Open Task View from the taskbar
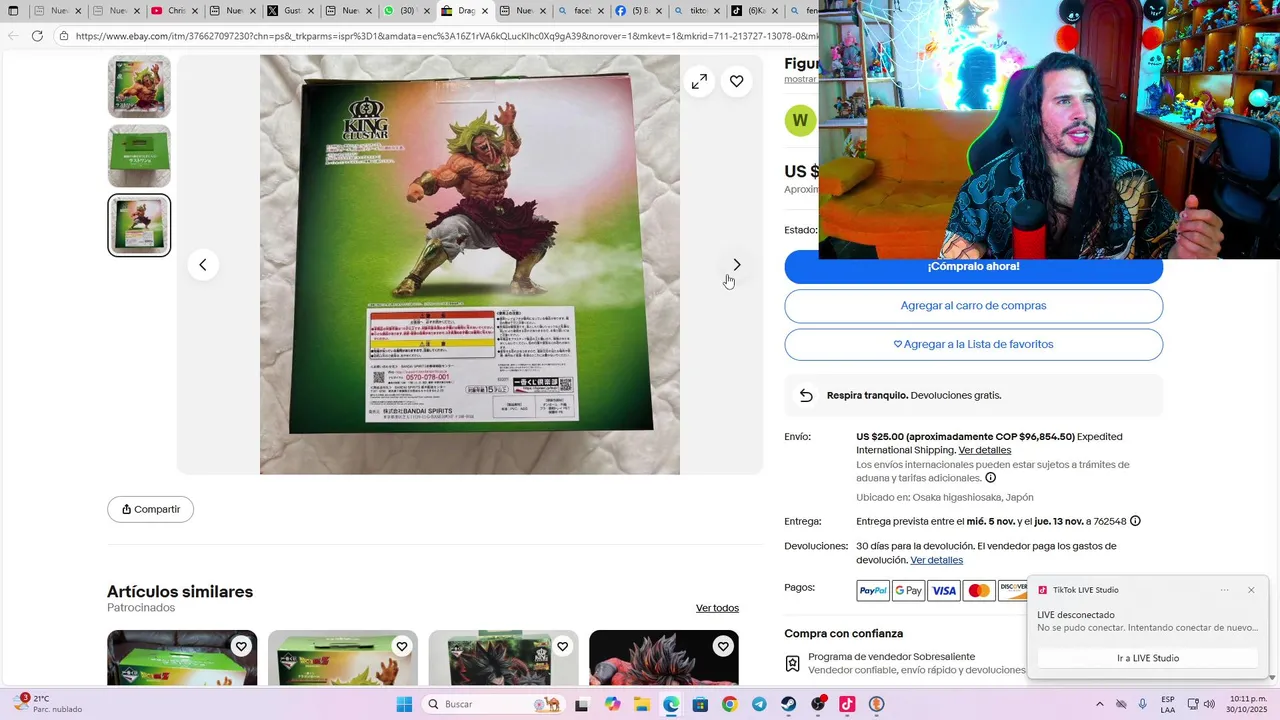Viewport: 1280px width, 720px height. tap(582, 704)
